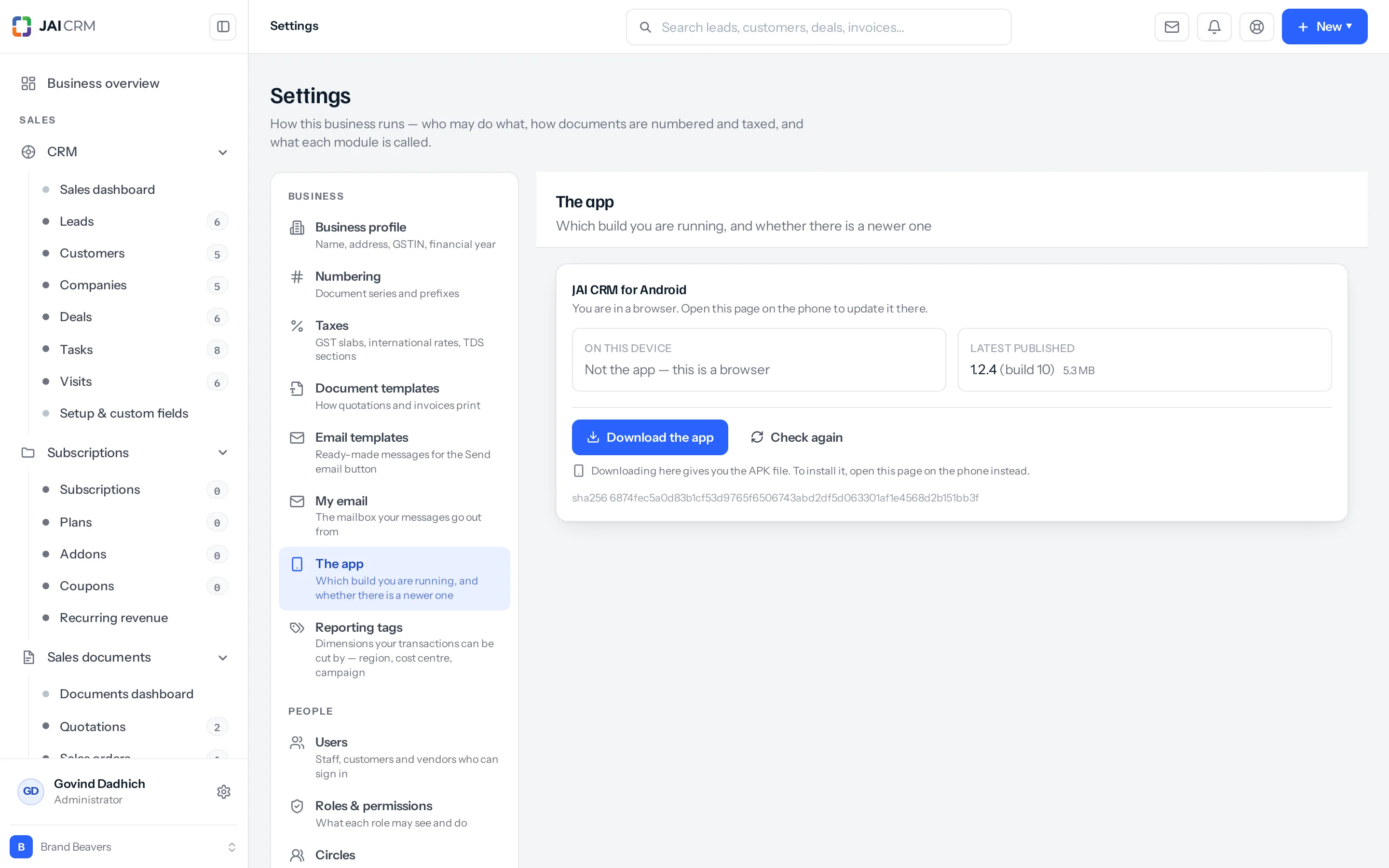Select Roles & permissions settings
1389x868 pixels.
(x=395, y=814)
